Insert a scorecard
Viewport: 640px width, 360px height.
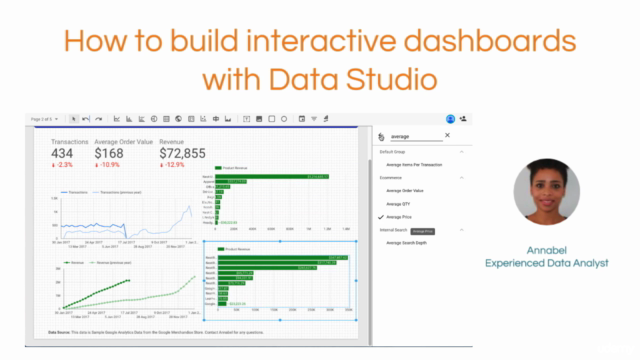click(x=191, y=119)
